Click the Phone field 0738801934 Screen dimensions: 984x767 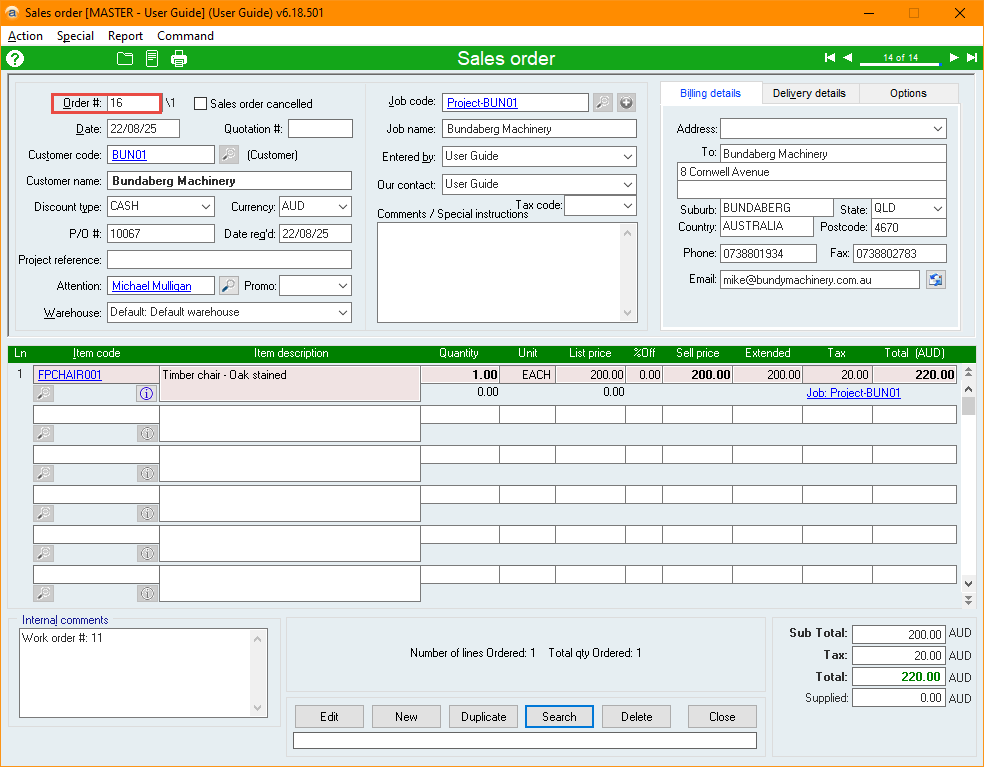768,254
